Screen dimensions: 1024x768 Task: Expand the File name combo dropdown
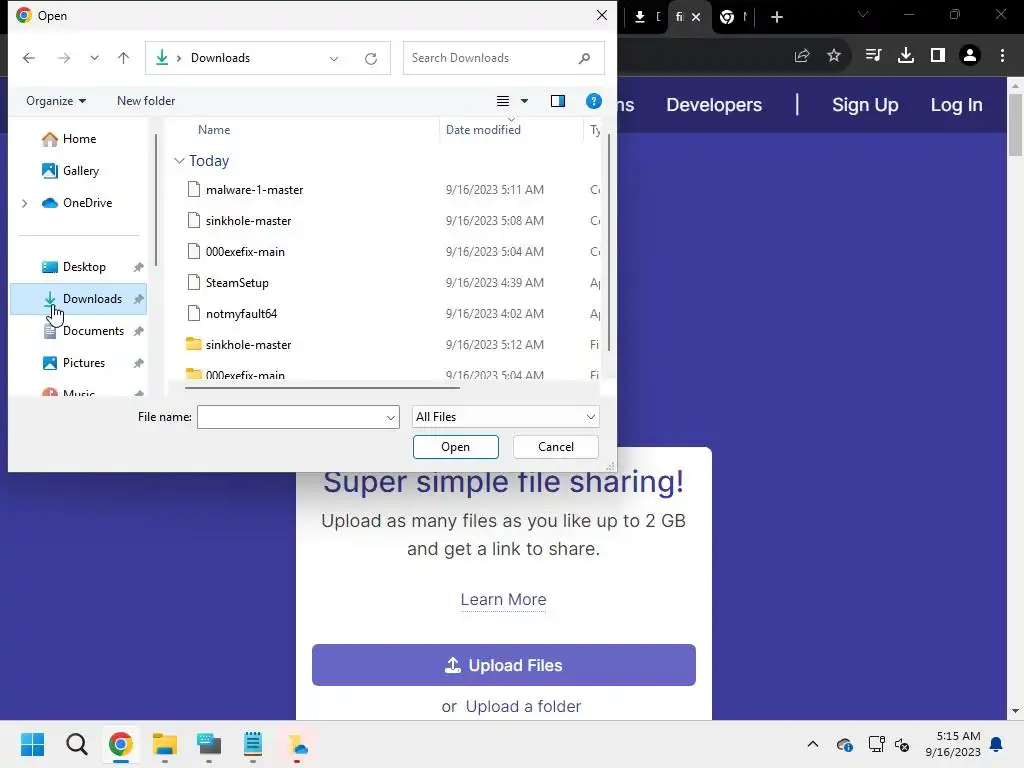coord(391,417)
